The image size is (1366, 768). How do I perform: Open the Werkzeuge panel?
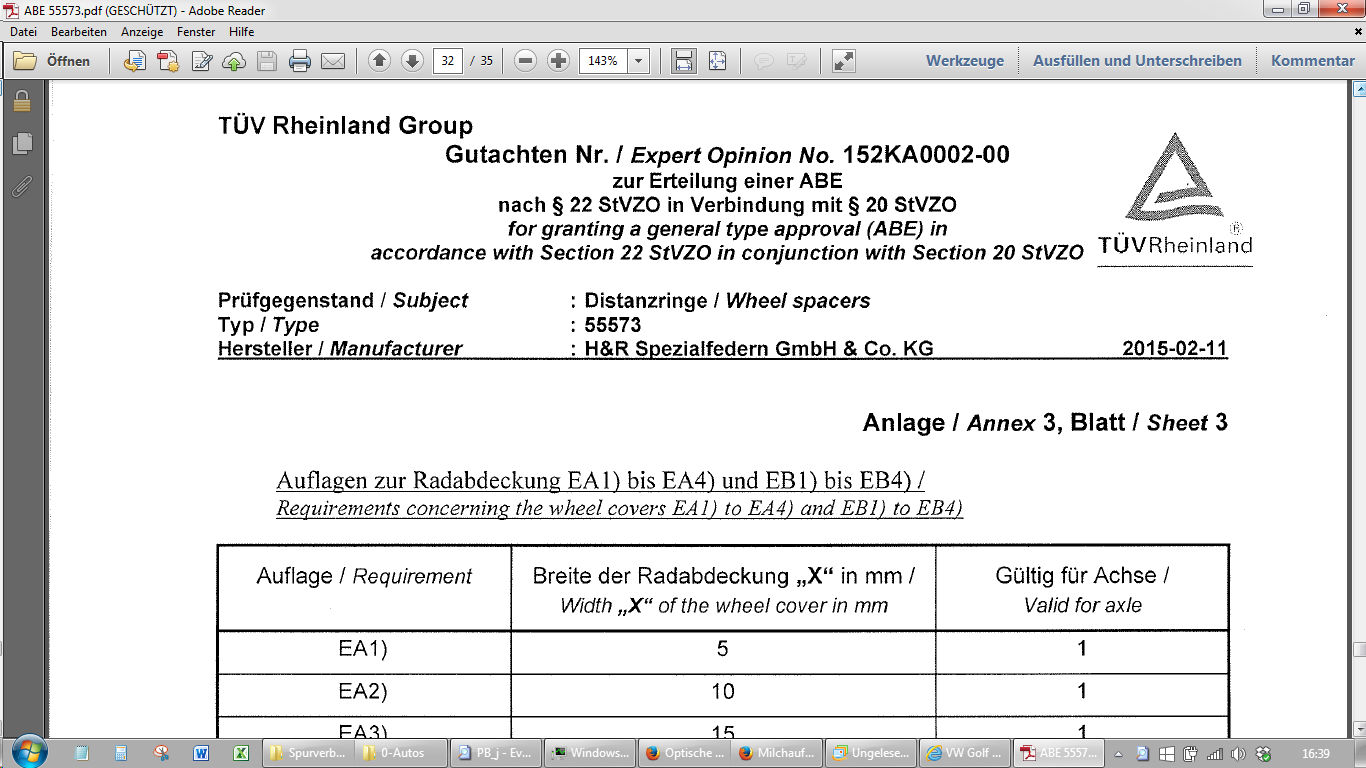(965, 61)
